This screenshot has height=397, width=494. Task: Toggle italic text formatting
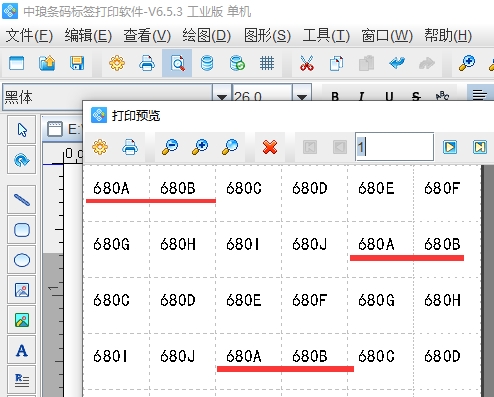pos(362,97)
